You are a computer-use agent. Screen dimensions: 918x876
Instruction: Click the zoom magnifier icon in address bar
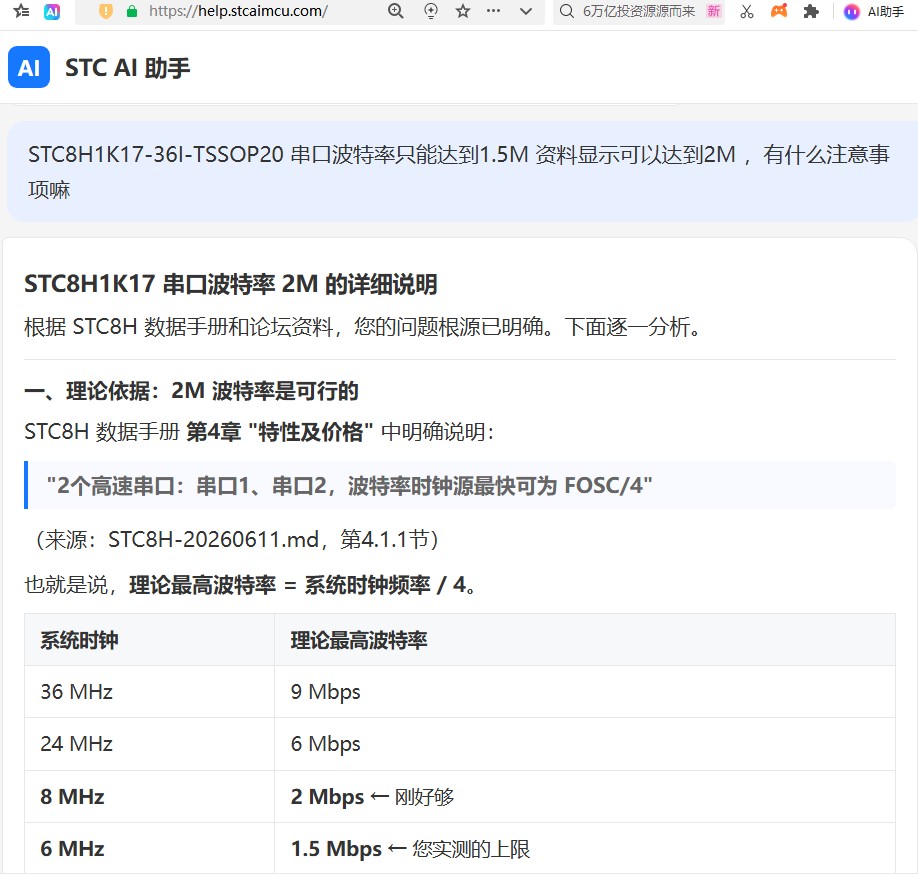coord(396,11)
